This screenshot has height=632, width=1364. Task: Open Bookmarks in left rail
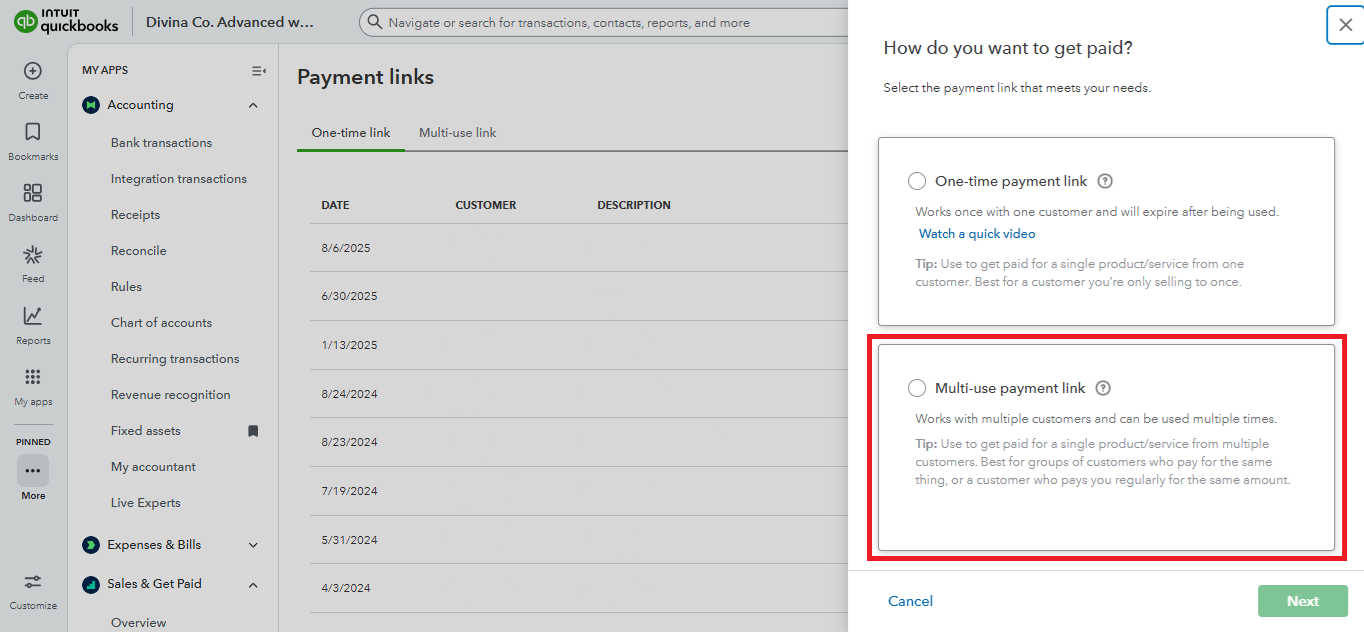point(33,132)
